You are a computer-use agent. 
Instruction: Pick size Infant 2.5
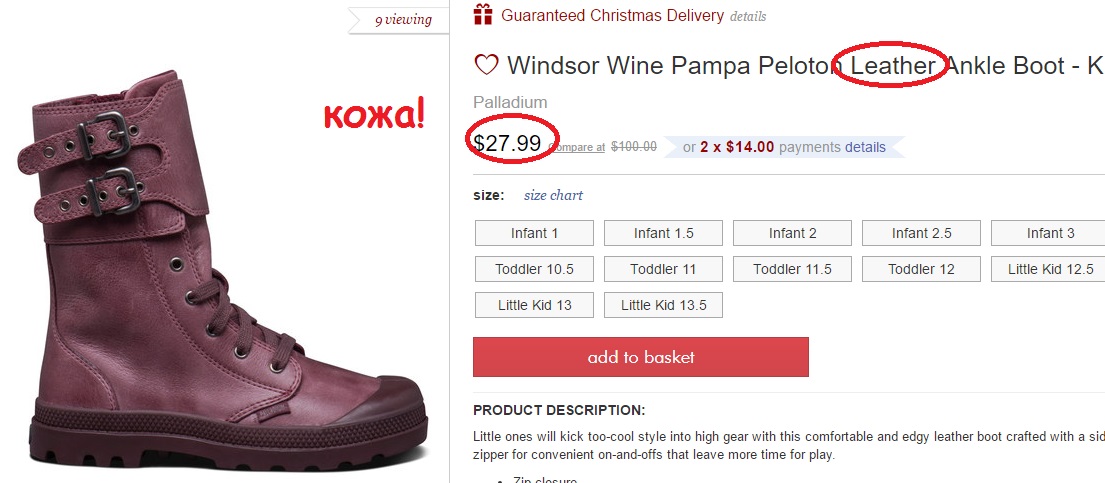[921, 233]
